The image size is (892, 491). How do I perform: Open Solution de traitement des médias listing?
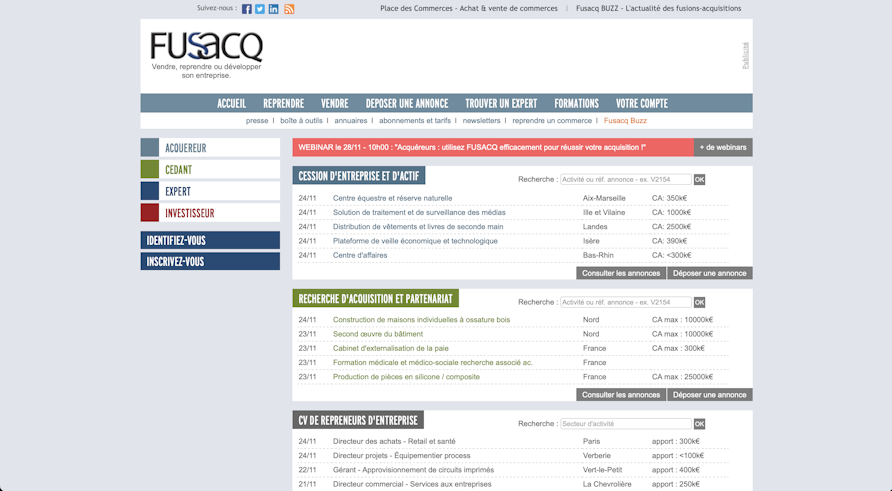click(x=419, y=212)
